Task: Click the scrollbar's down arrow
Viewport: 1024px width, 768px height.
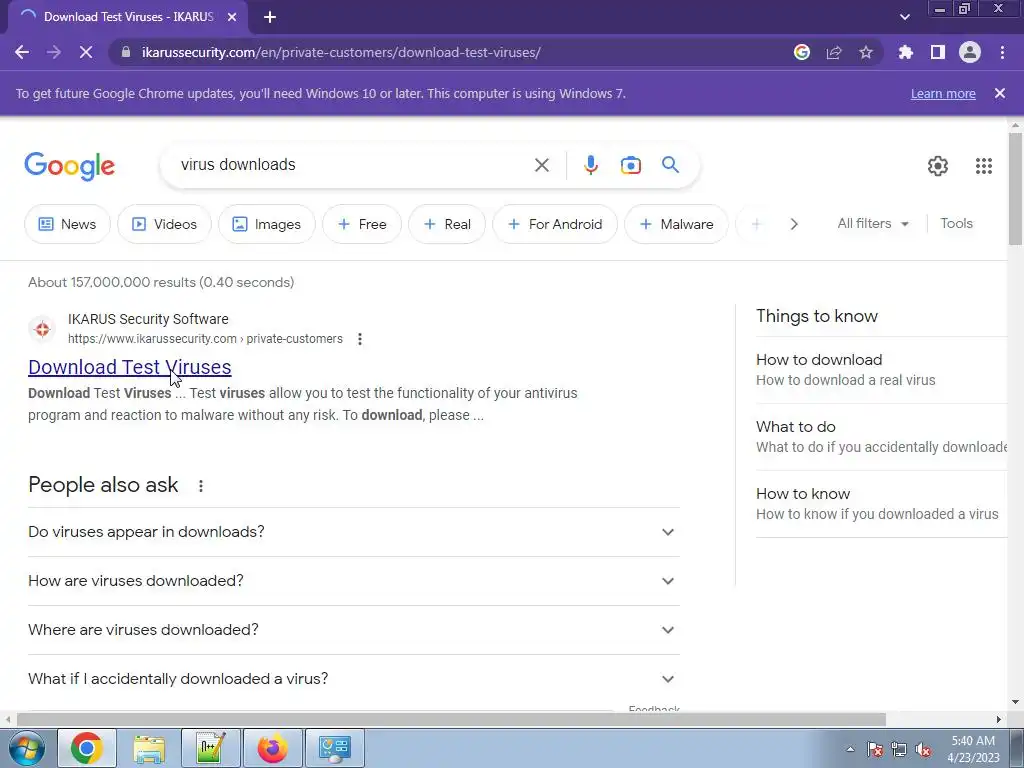Action: (1015, 703)
